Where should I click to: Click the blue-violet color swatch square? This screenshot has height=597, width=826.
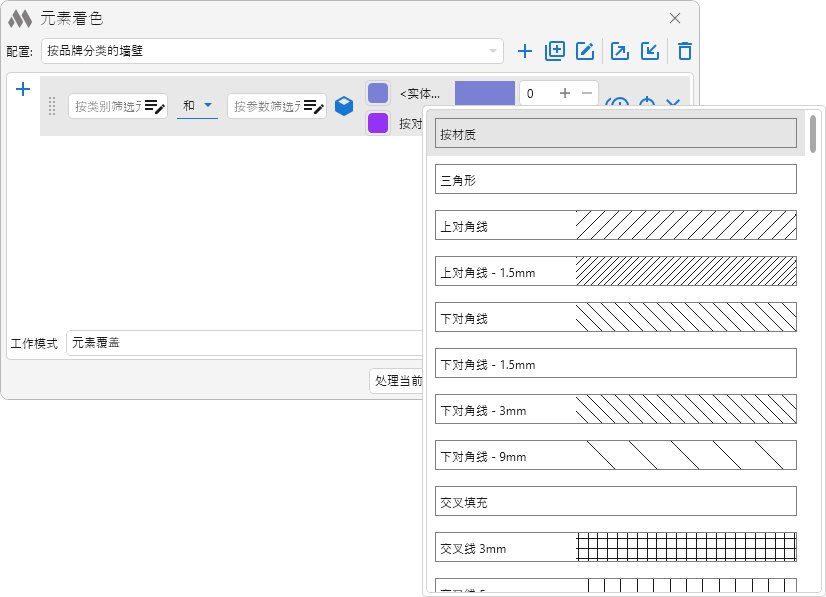tap(378, 93)
